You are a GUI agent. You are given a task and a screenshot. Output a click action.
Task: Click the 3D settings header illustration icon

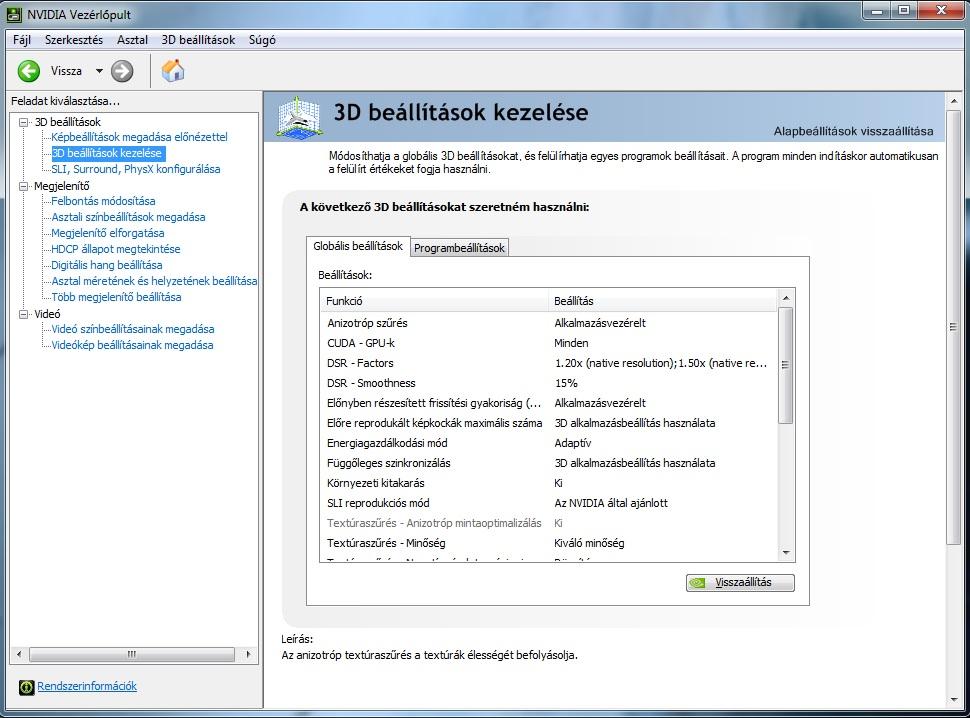coord(299,116)
